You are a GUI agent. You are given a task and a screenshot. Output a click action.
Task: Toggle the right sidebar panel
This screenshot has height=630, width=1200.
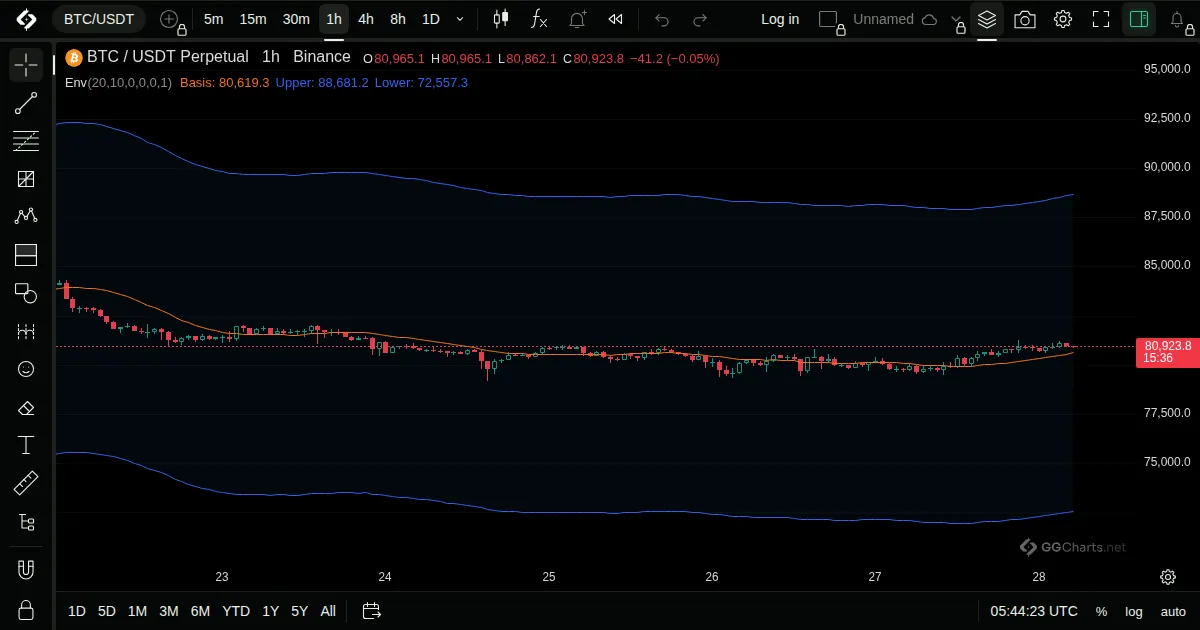click(x=1139, y=19)
